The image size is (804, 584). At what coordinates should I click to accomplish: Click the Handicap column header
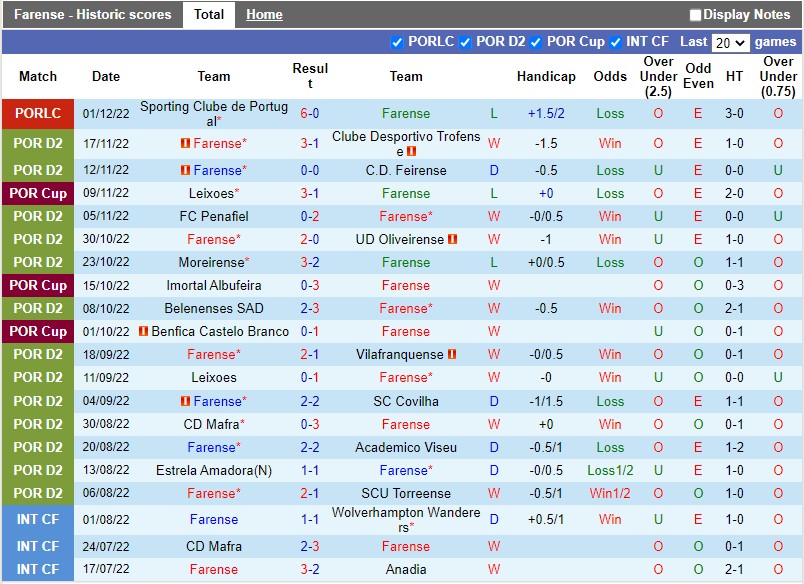(547, 77)
